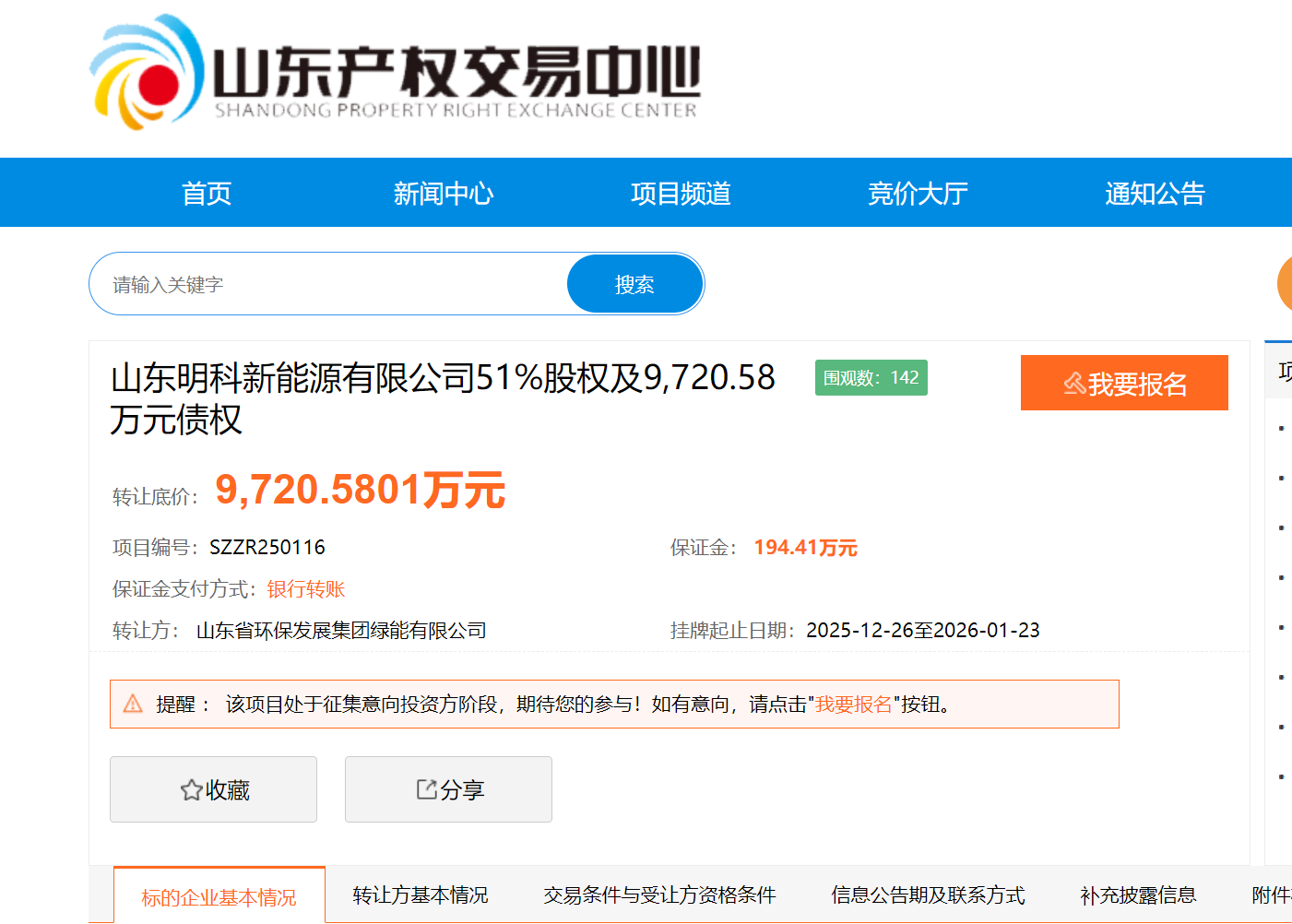1292x924 pixels.
Task: Open 项目频道 from the navigation bar
Action: pyautogui.click(x=681, y=194)
